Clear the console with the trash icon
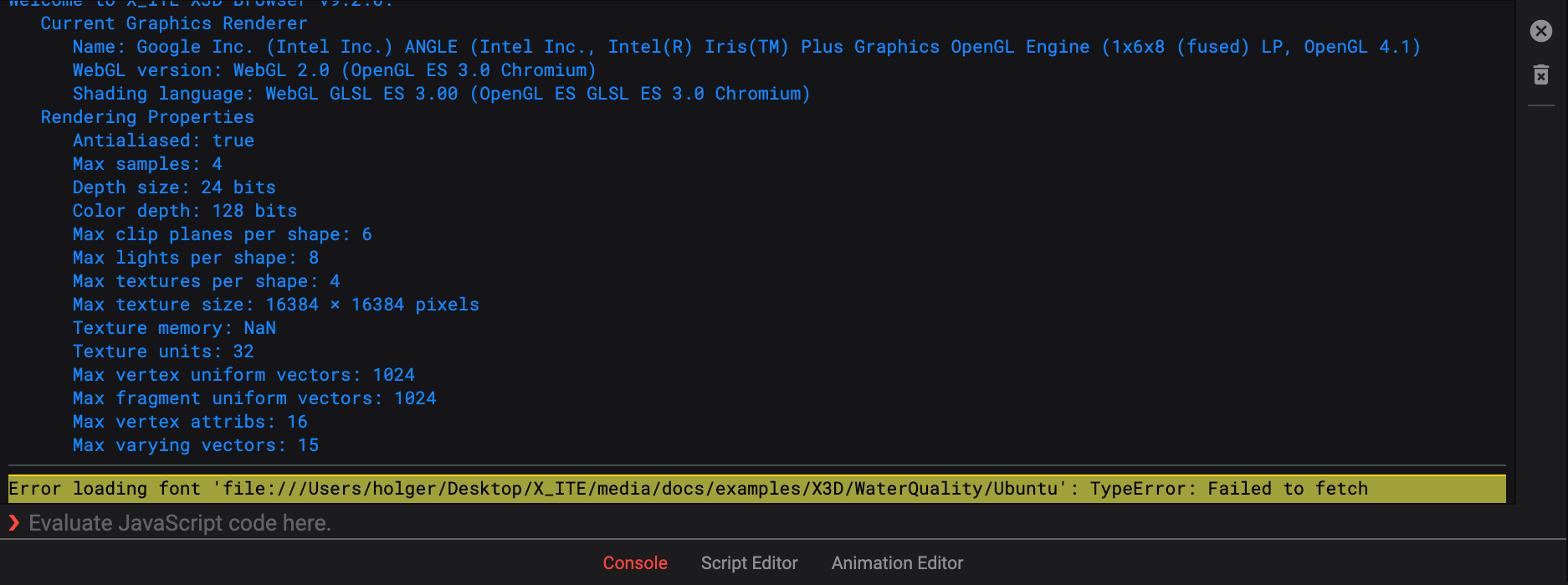This screenshot has height=585, width=1568. (x=1540, y=75)
